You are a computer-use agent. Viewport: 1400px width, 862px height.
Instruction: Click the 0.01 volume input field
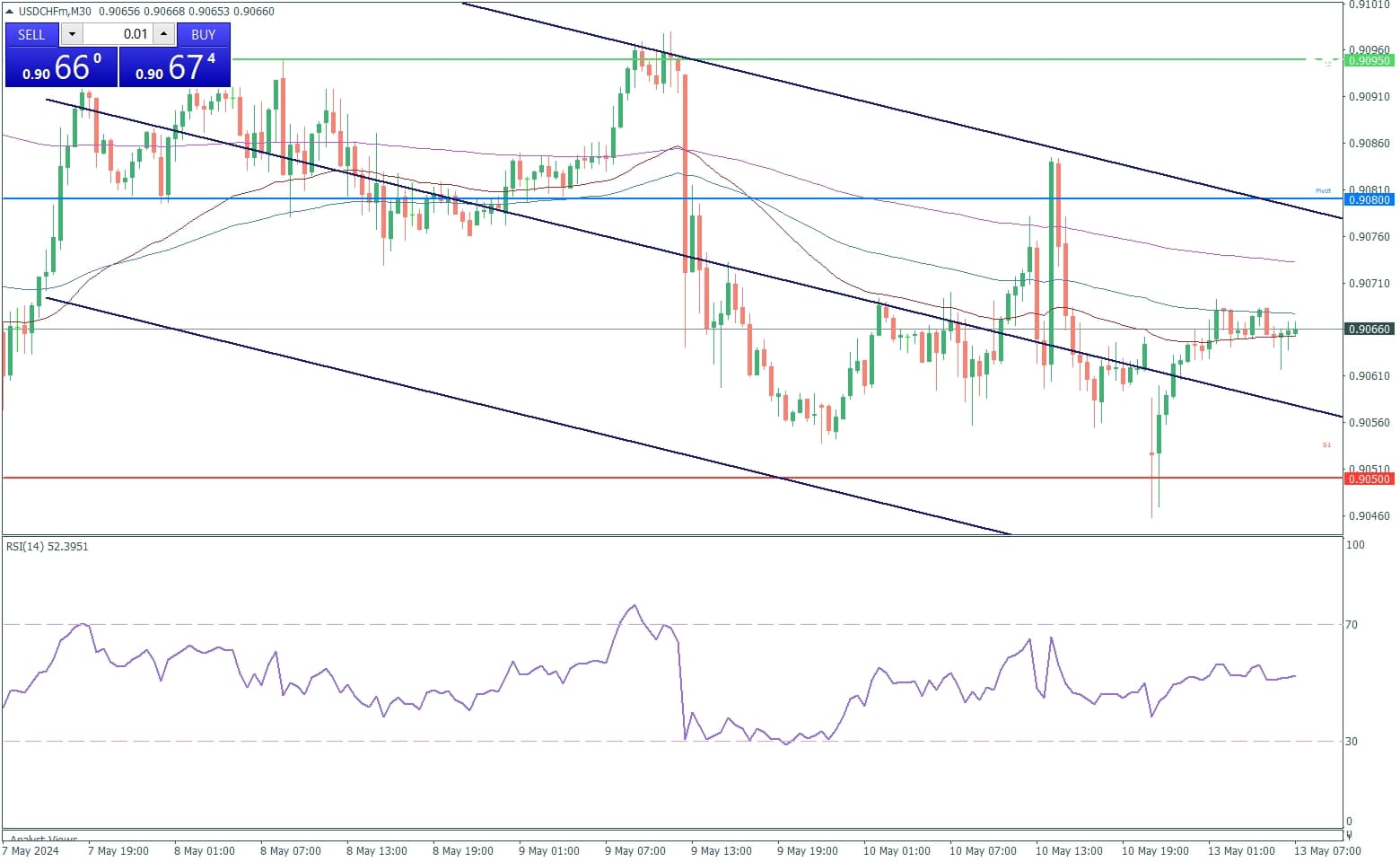[x=118, y=34]
